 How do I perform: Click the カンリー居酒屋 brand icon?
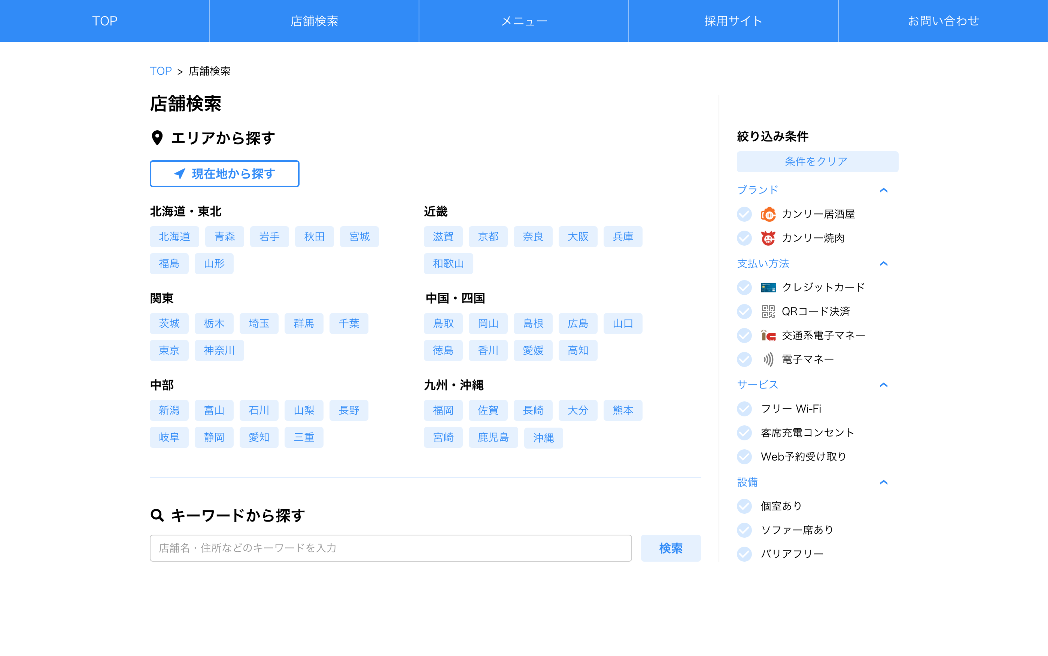coord(768,214)
